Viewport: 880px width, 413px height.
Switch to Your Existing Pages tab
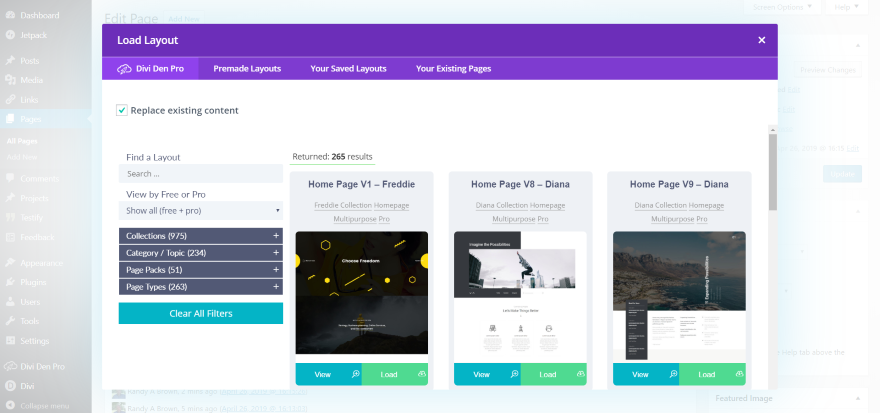453,68
